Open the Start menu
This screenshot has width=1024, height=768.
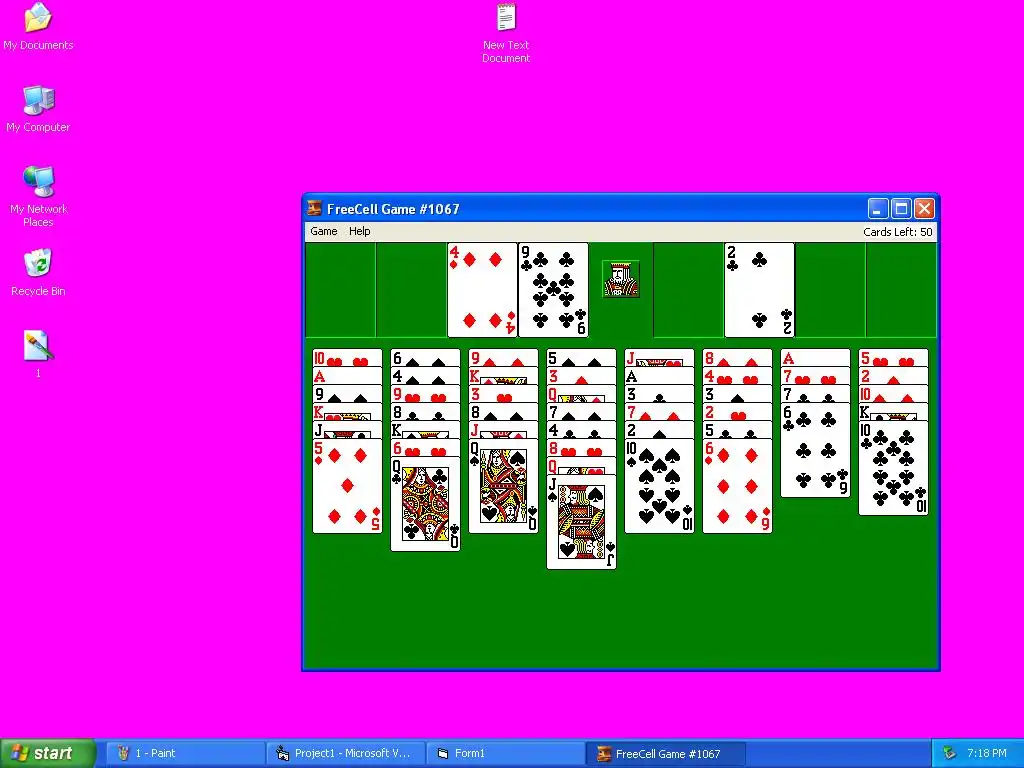tap(48, 753)
